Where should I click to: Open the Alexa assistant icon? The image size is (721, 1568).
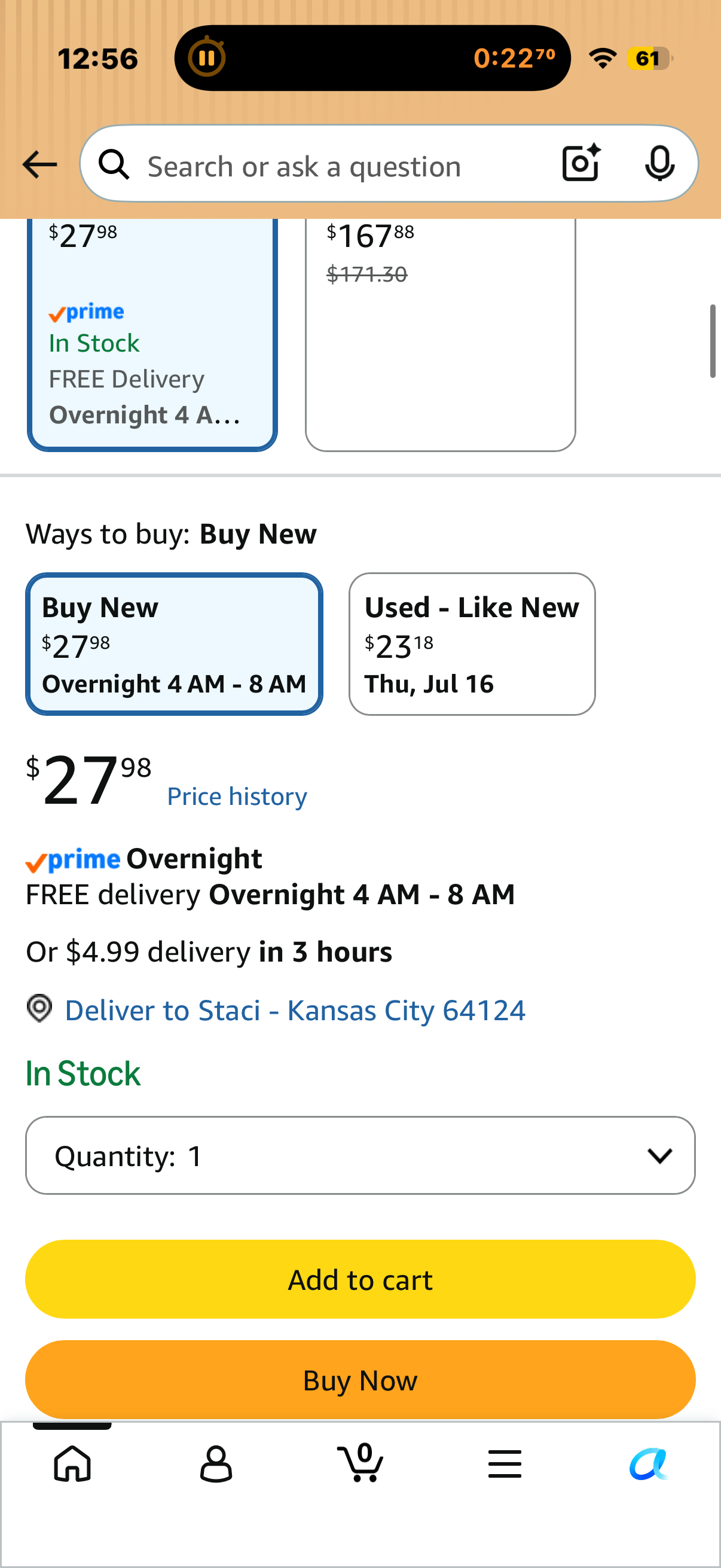coord(649,1463)
